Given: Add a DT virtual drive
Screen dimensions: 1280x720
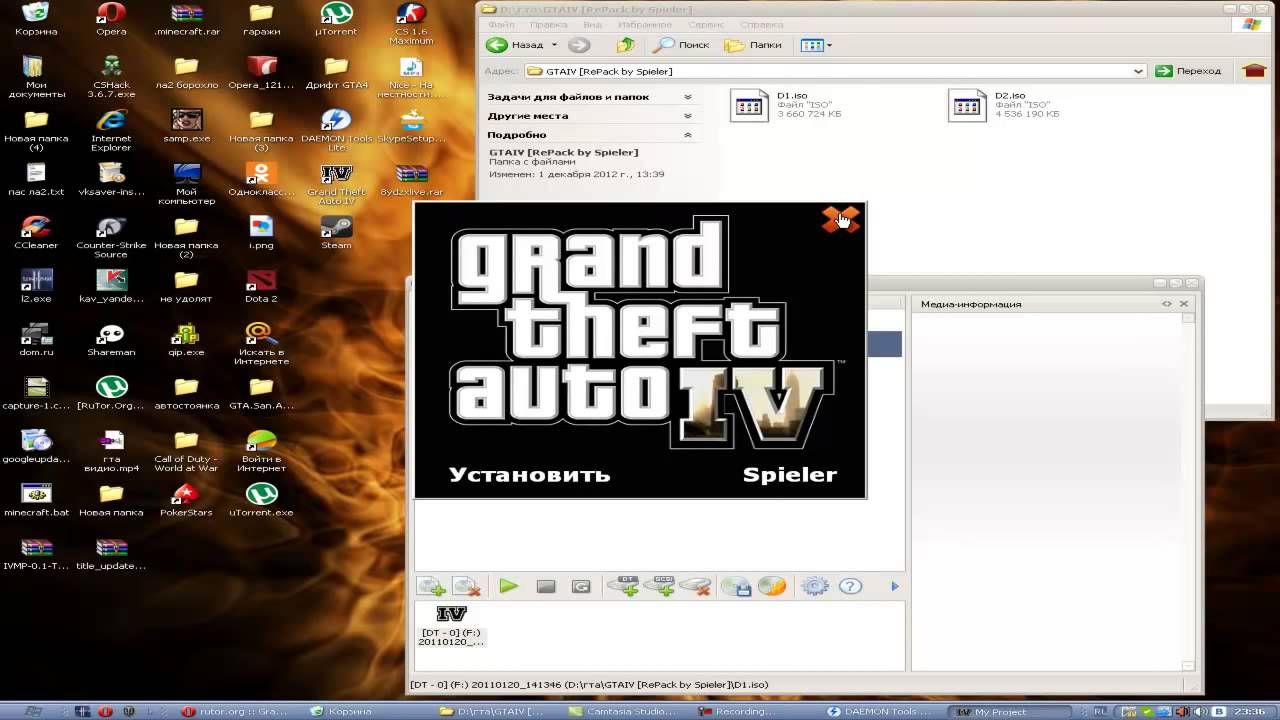Looking at the screenshot, I should (624, 587).
